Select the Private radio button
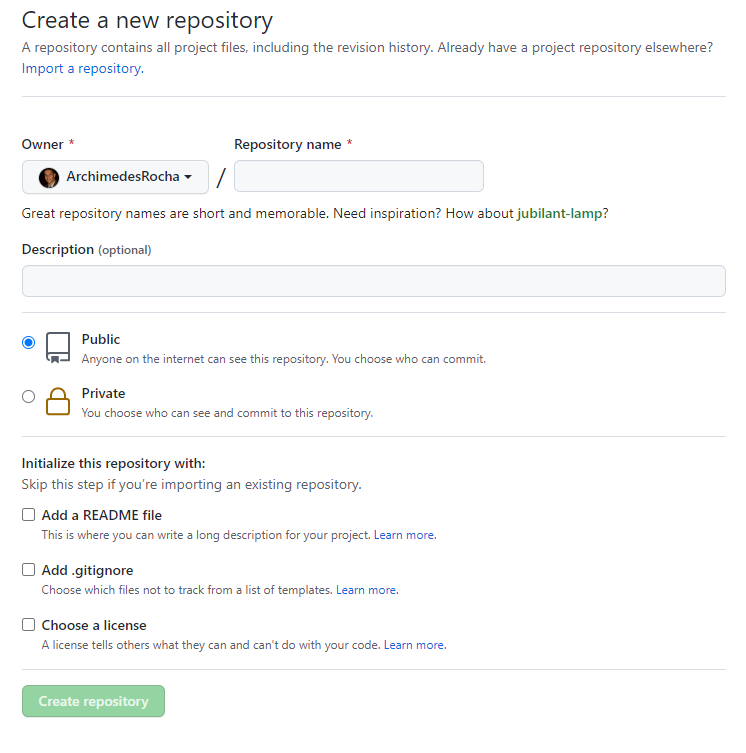 (29, 396)
